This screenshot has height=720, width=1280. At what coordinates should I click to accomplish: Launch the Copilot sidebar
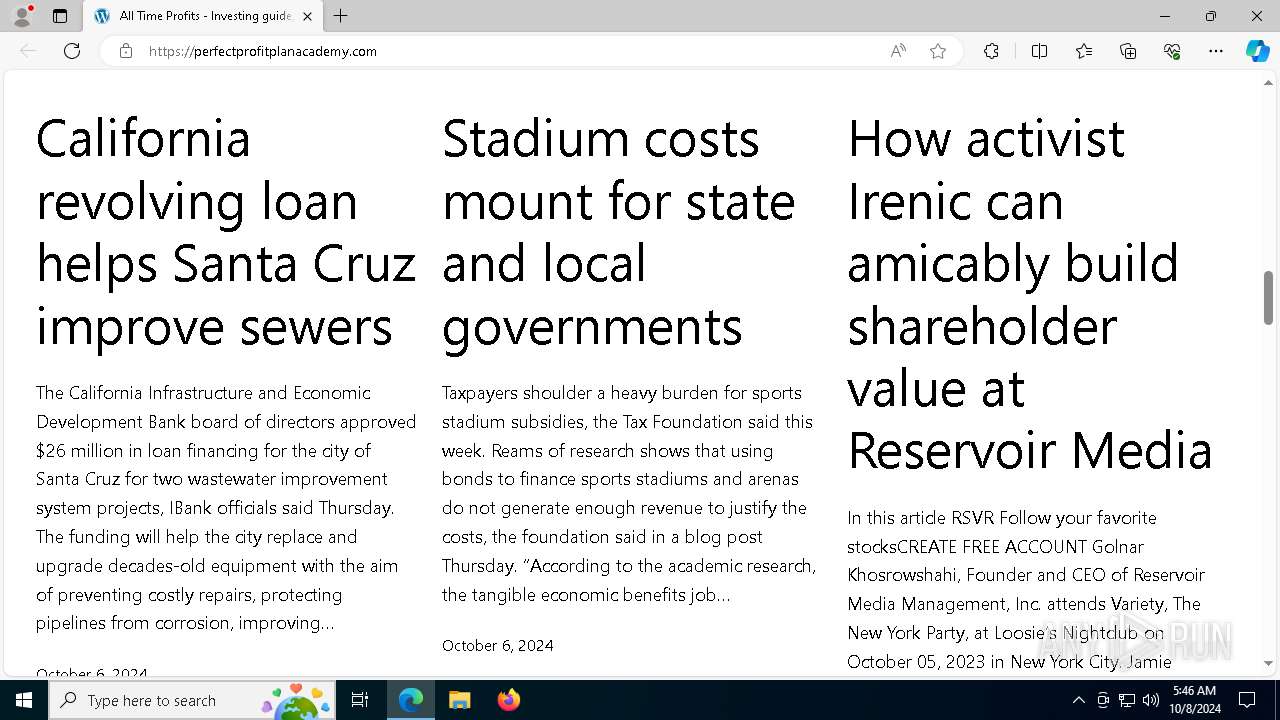(1257, 51)
